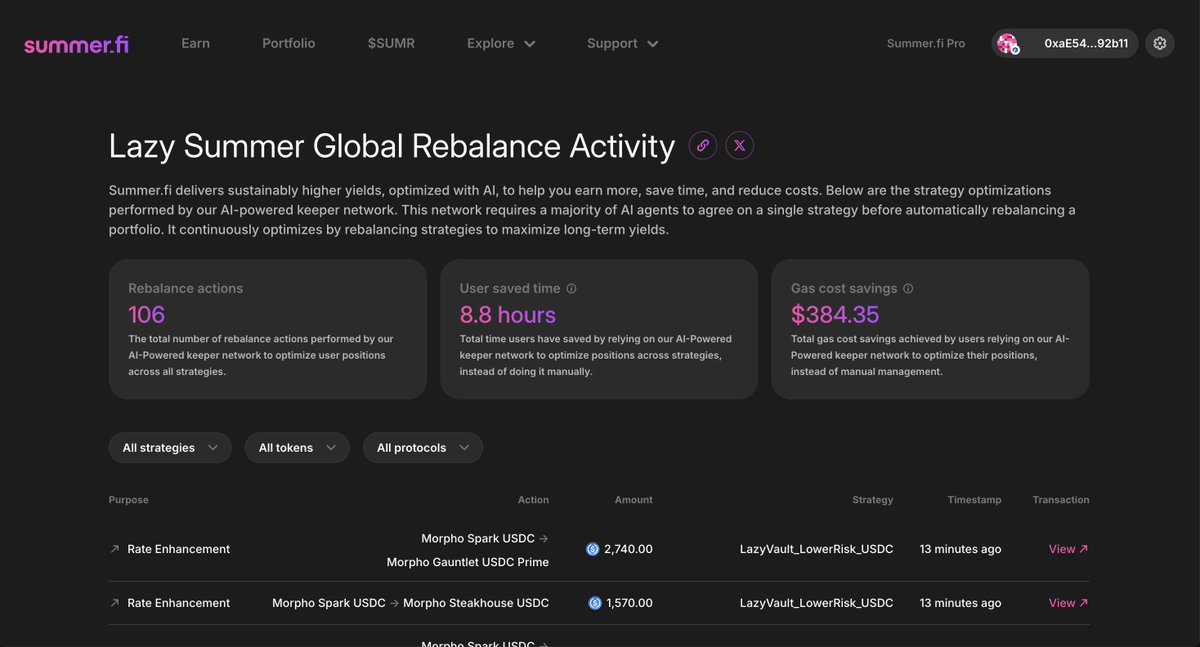This screenshot has width=1200, height=647.
Task: Click the Timestamp column header
Action: coord(974,500)
